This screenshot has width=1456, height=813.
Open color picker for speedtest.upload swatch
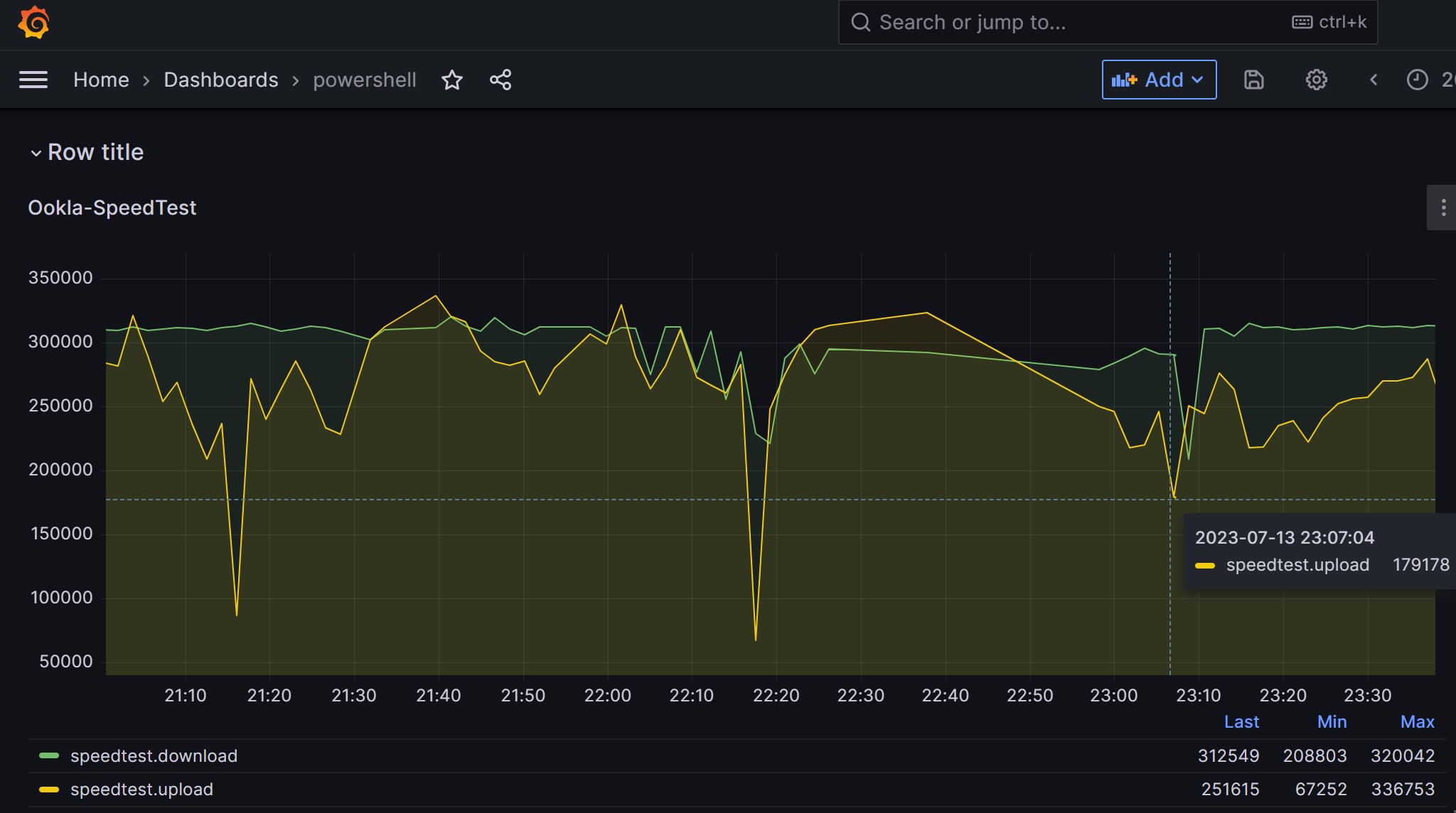[x=49, y=790]
